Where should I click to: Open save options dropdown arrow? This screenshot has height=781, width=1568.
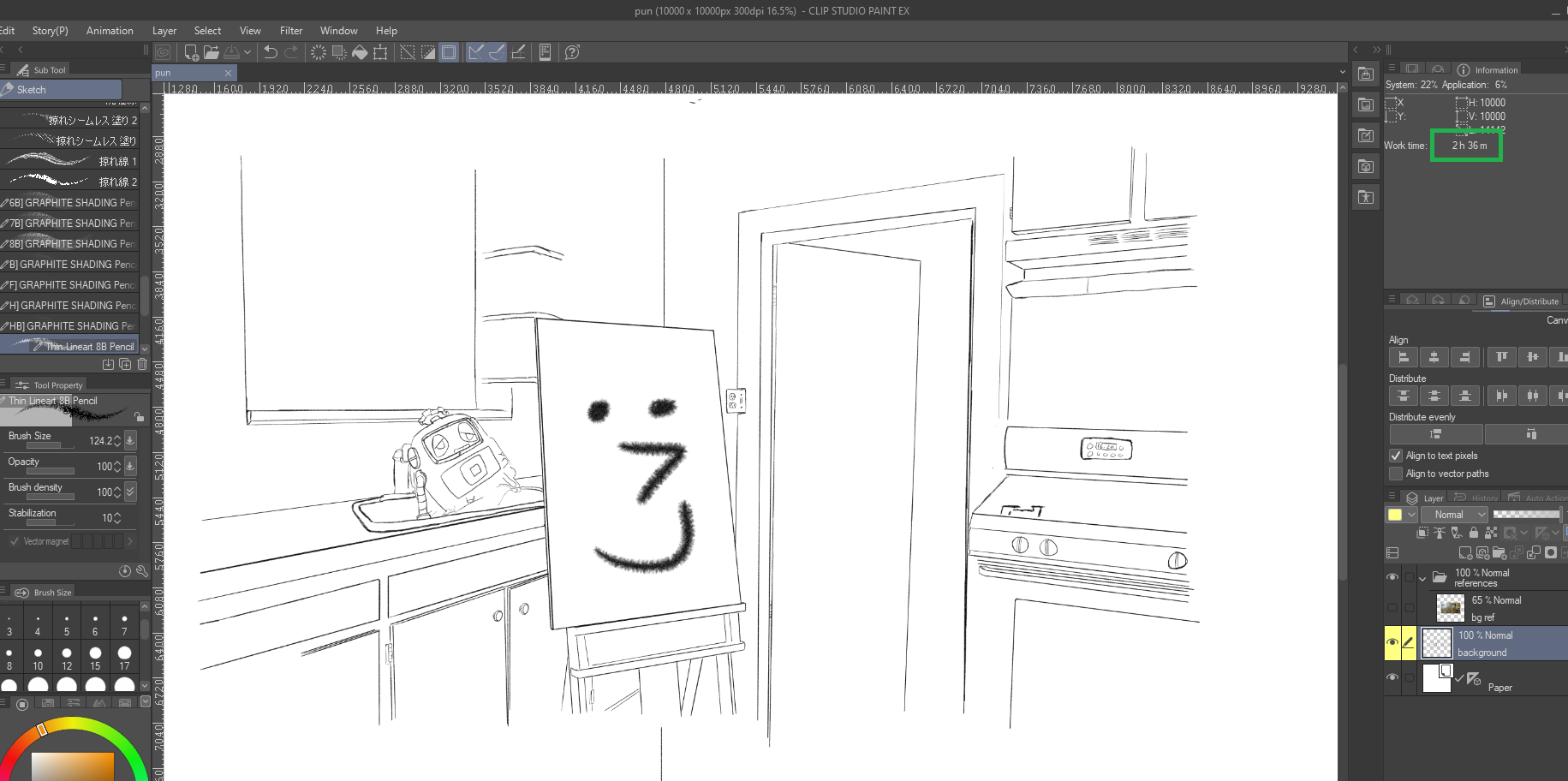click(247, 52)
